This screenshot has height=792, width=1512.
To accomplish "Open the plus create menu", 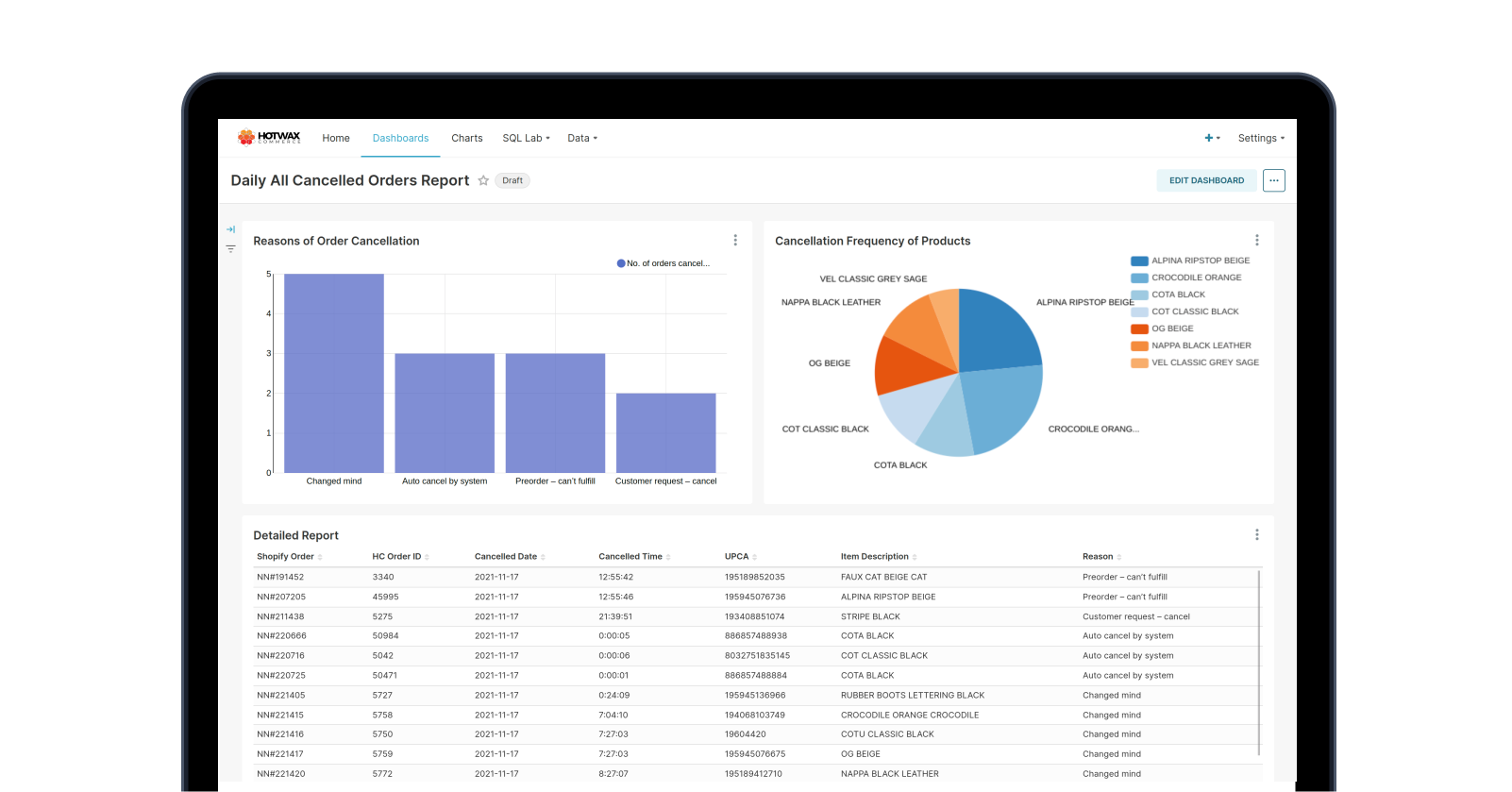I will click(x=1212, y=138).
